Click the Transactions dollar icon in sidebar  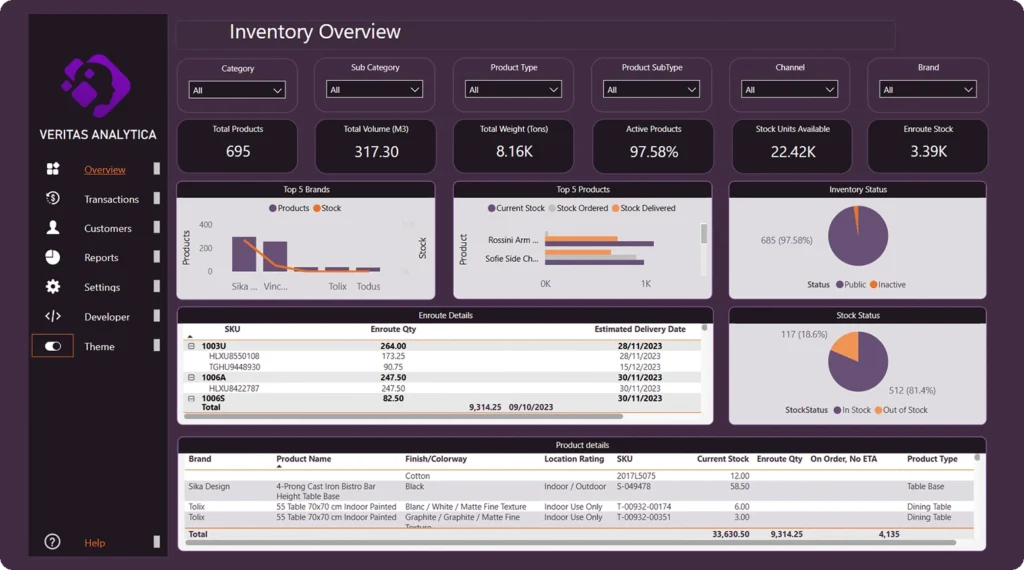(x=53, y=199)
